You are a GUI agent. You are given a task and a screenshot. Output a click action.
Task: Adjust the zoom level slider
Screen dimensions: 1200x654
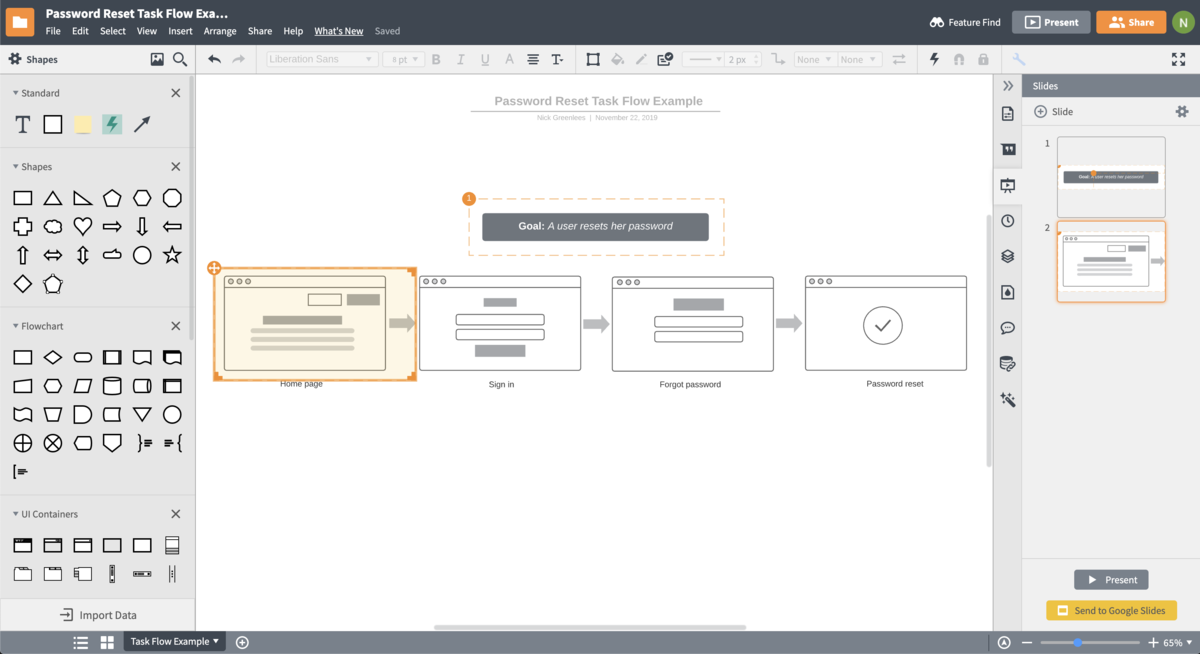(x=1078, y=643)
